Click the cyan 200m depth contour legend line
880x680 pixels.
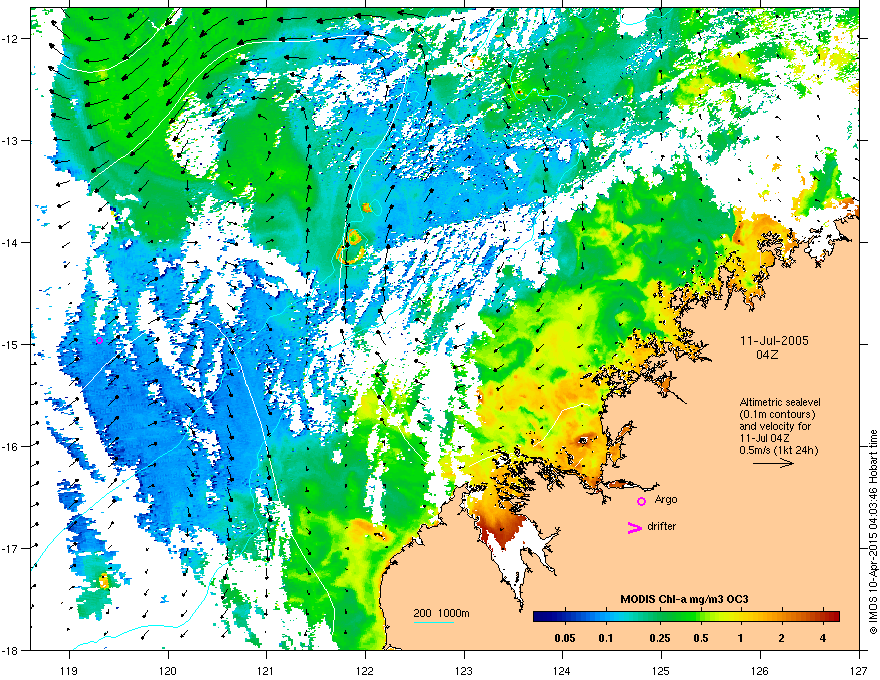[434, 622]
